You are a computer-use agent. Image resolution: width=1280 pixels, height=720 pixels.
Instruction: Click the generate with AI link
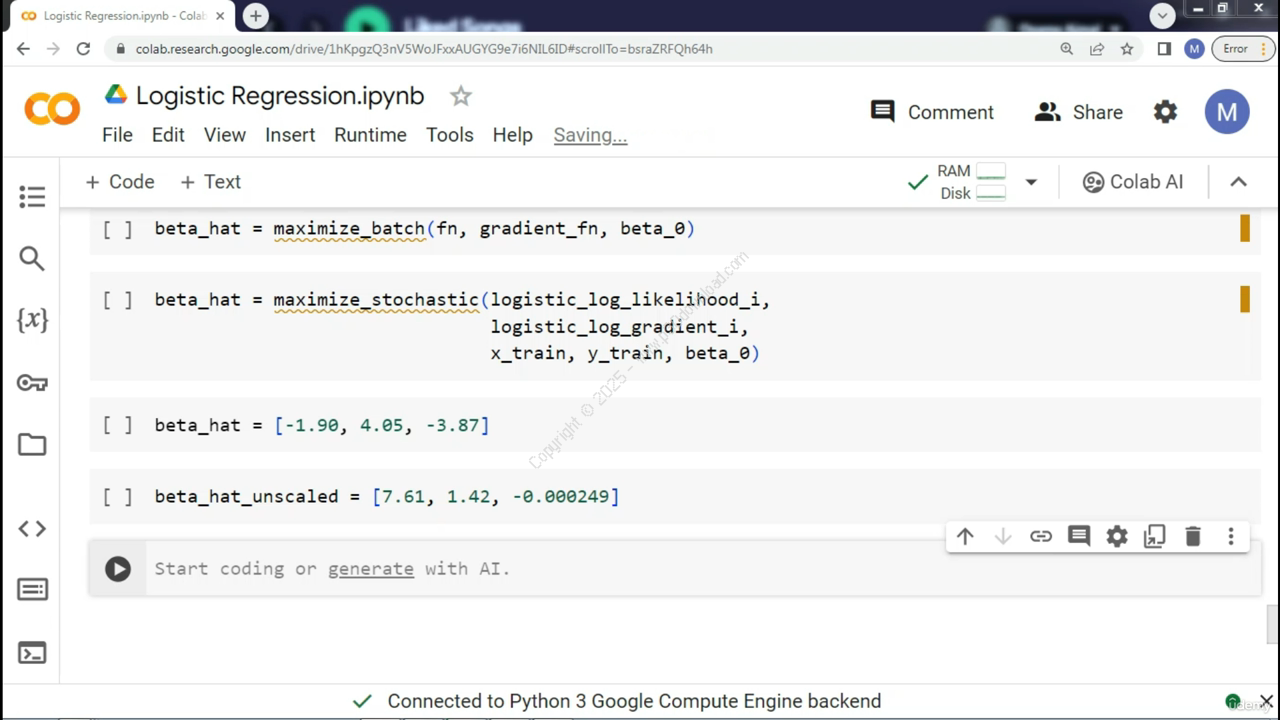click(x=370, y=569)
